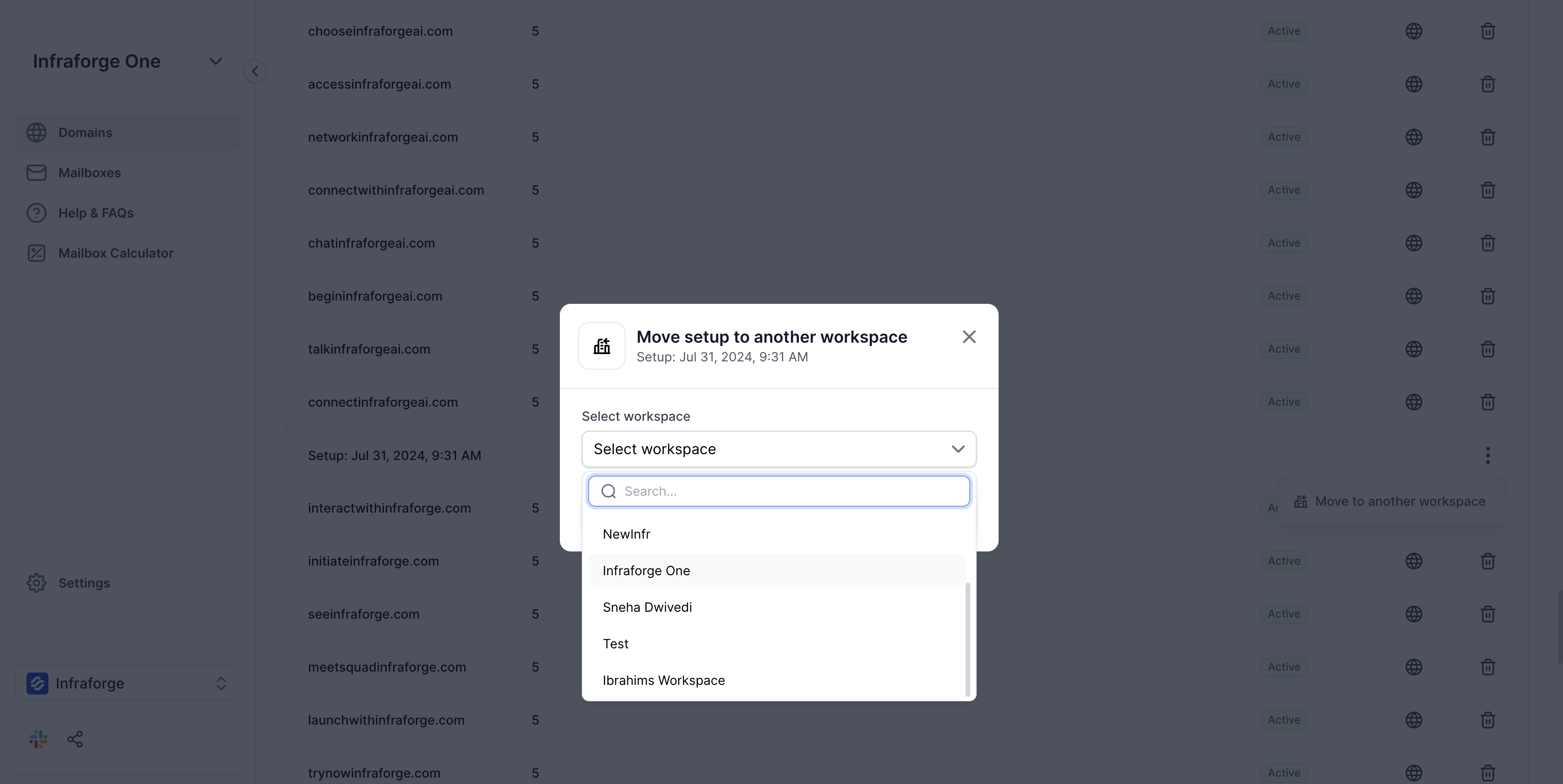
Task: Click domain name talkinfraforgeai.com
Action: (369, 349)
